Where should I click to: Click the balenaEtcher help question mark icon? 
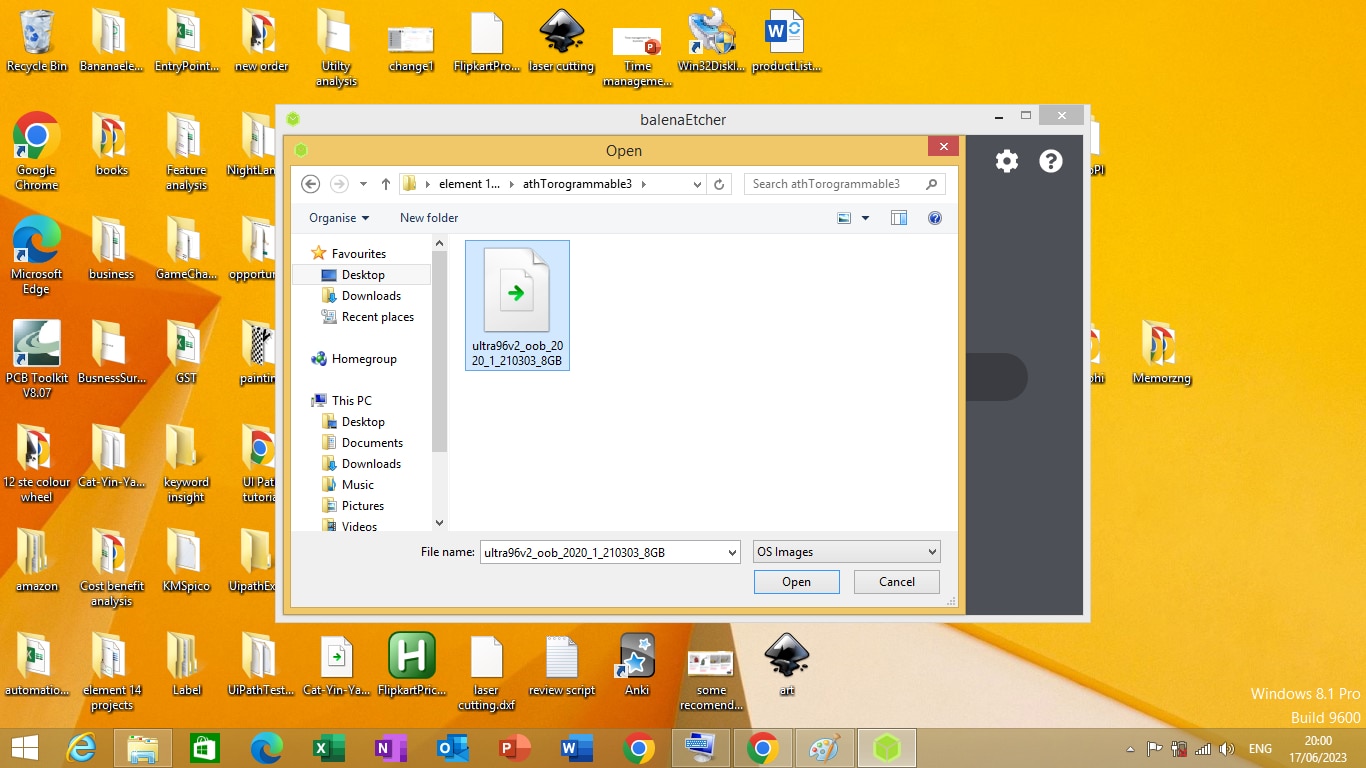[x=1050, y=161]
